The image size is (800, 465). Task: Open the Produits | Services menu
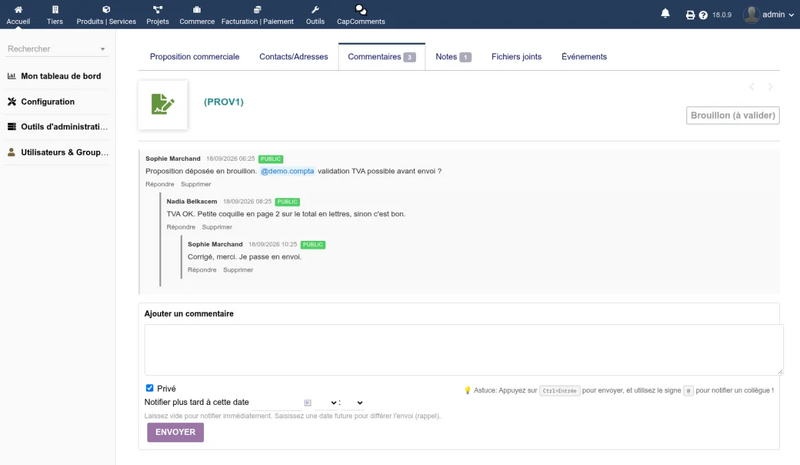(106, 15)
